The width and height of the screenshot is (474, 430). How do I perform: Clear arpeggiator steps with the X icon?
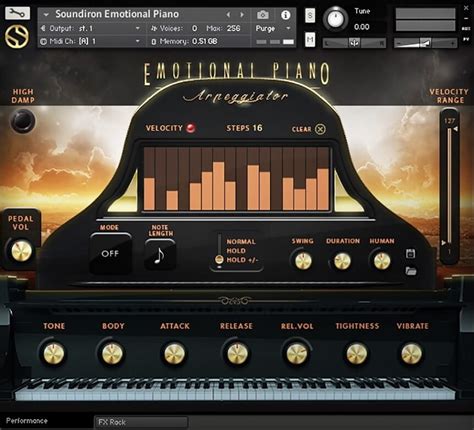click(x=320, y=129)
